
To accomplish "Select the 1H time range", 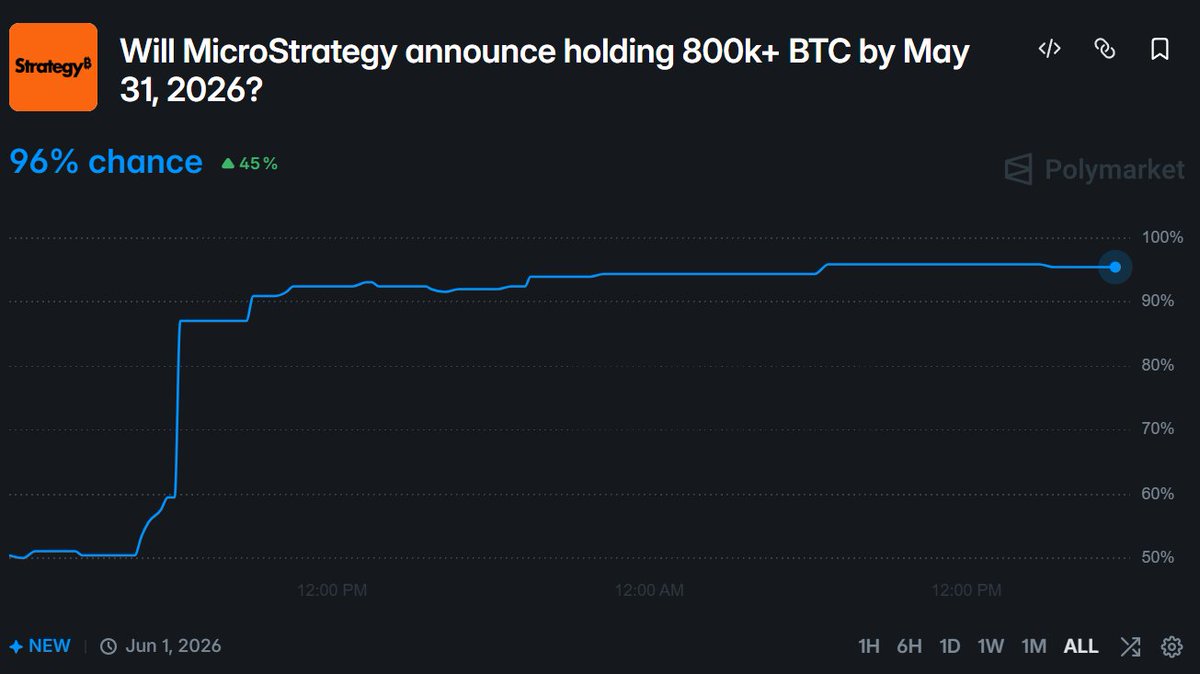I will pos(869,646).
